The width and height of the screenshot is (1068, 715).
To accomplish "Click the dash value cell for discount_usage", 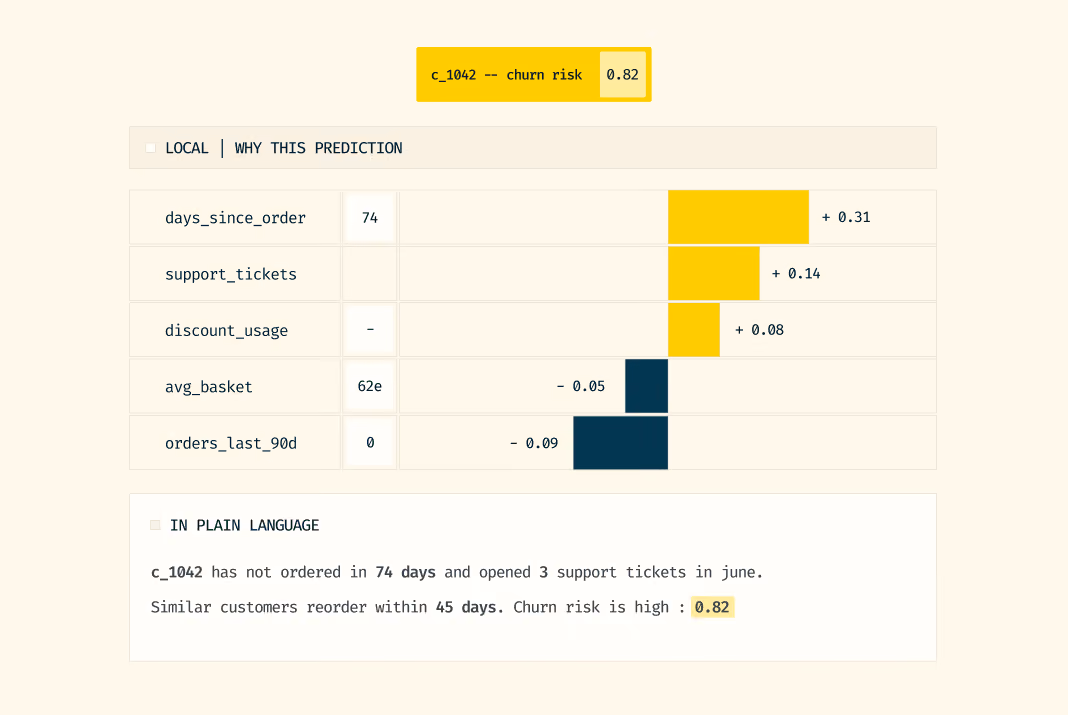I will click(370, 330).
